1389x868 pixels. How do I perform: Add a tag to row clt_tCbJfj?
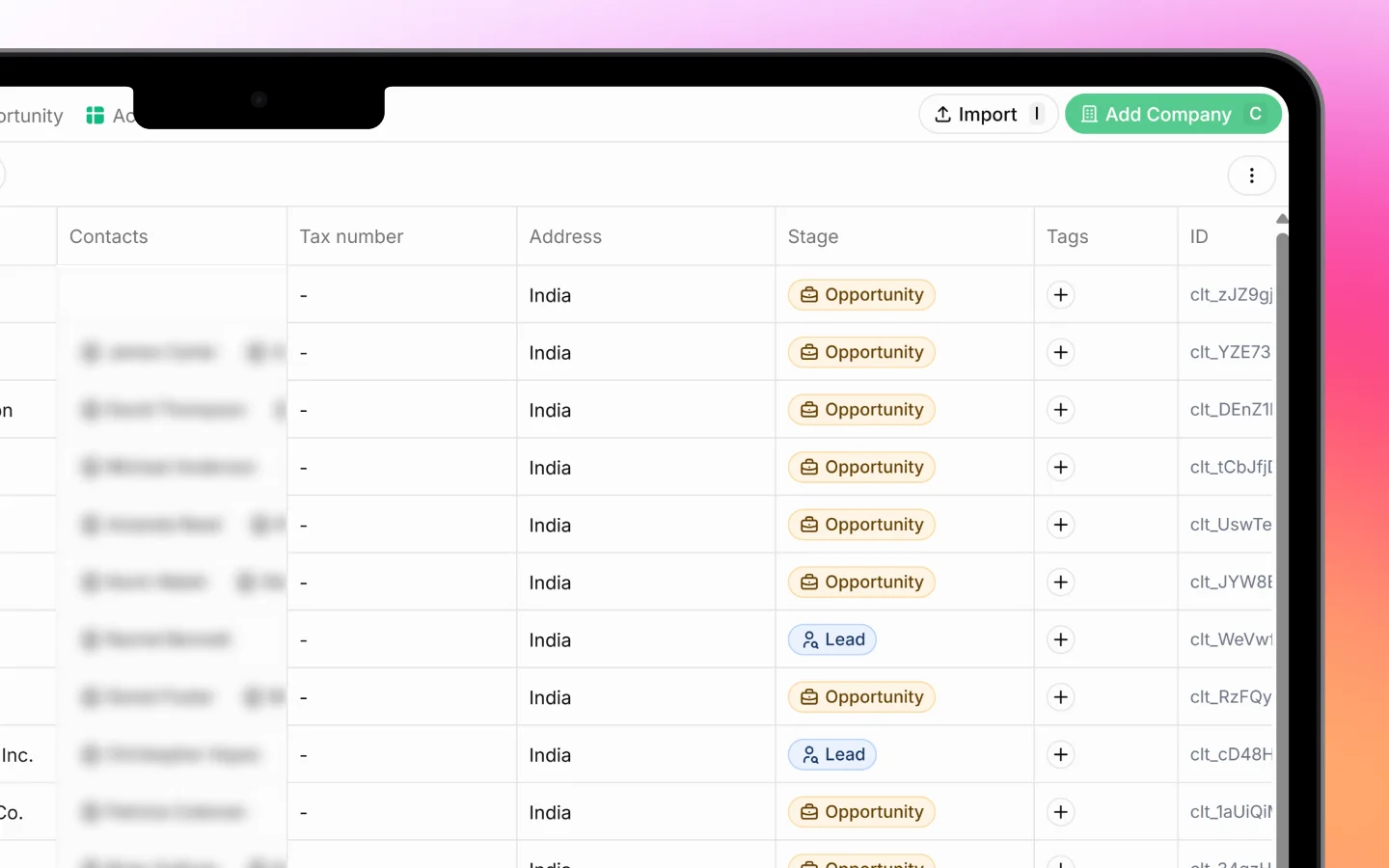coord(1061,467)
